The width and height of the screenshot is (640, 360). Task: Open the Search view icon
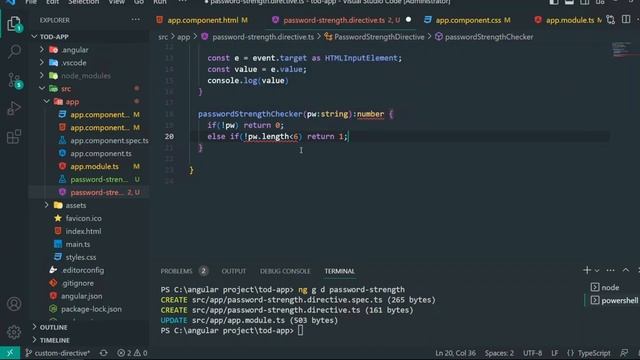click(x=14, y=52)
